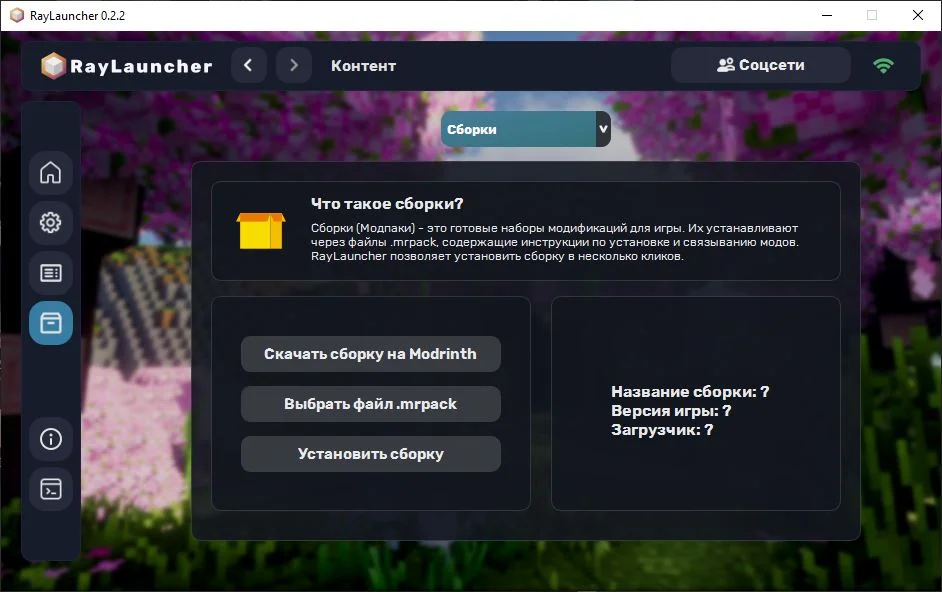Click Установить сборку button
942x592 pixels.
(371, 454)
